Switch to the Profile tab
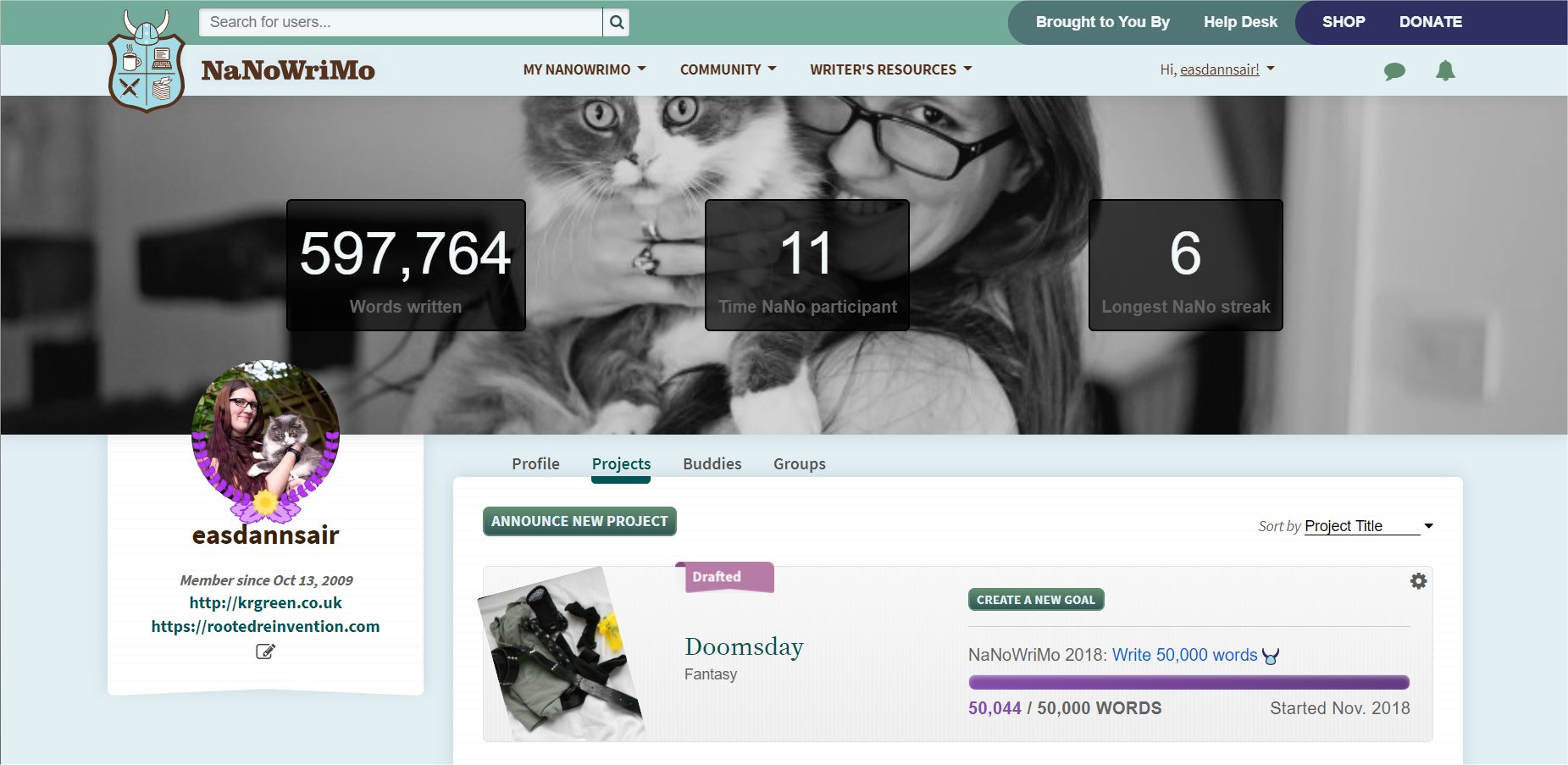1568x765 pixels. [x=535, y=463]
